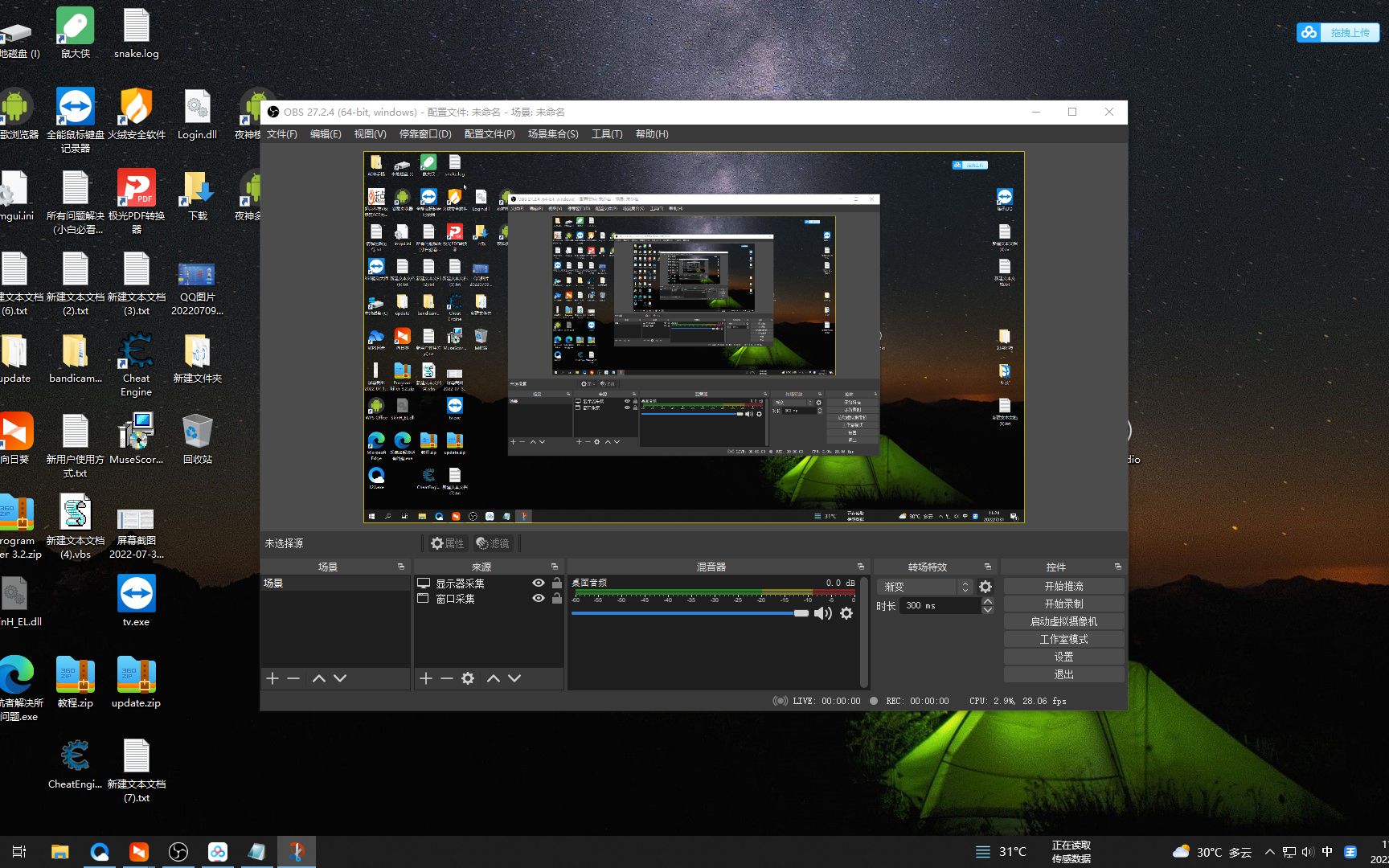Click the 滤镜 filters button

pos(492,543)
